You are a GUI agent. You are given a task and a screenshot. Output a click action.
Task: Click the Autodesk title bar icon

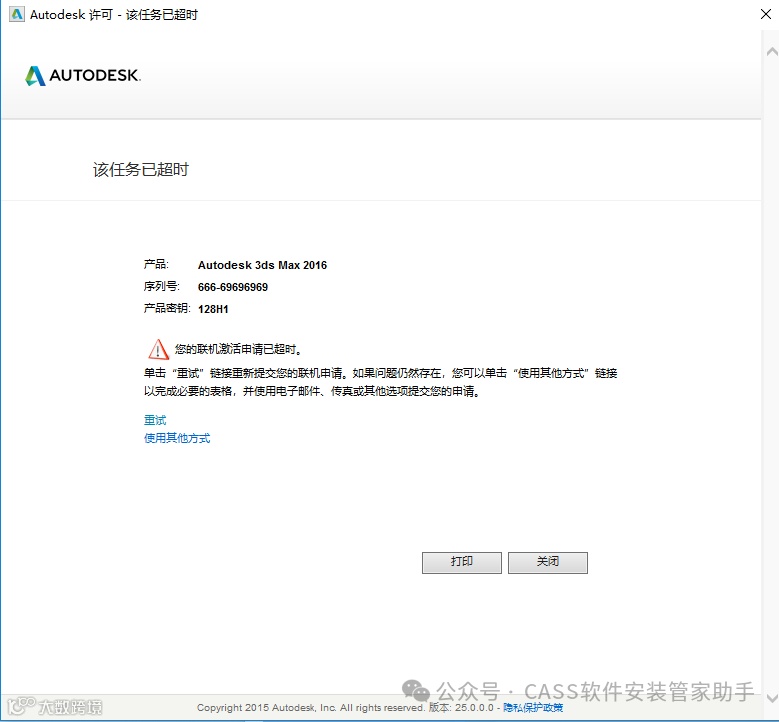click(x=16, y=14)
